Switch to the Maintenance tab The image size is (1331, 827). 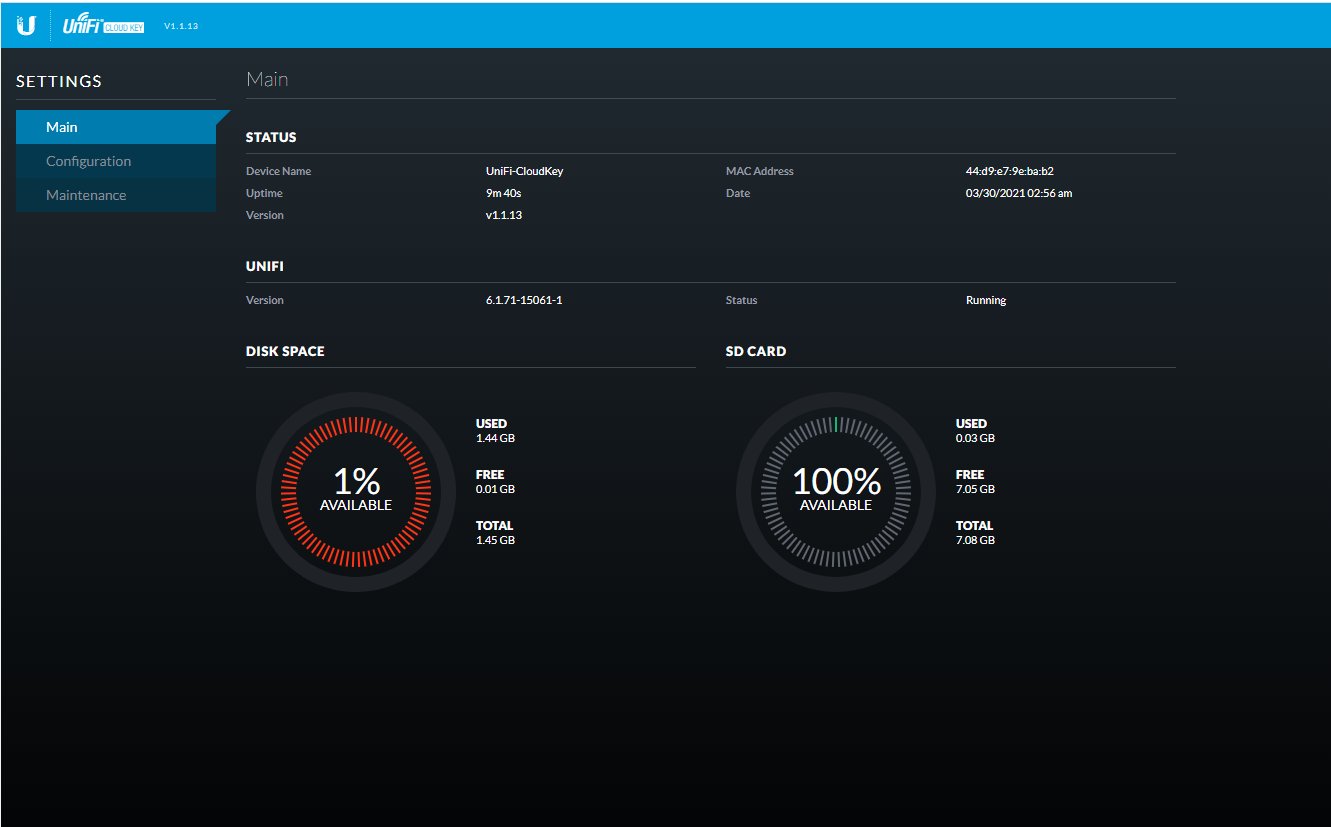[116, 195]
